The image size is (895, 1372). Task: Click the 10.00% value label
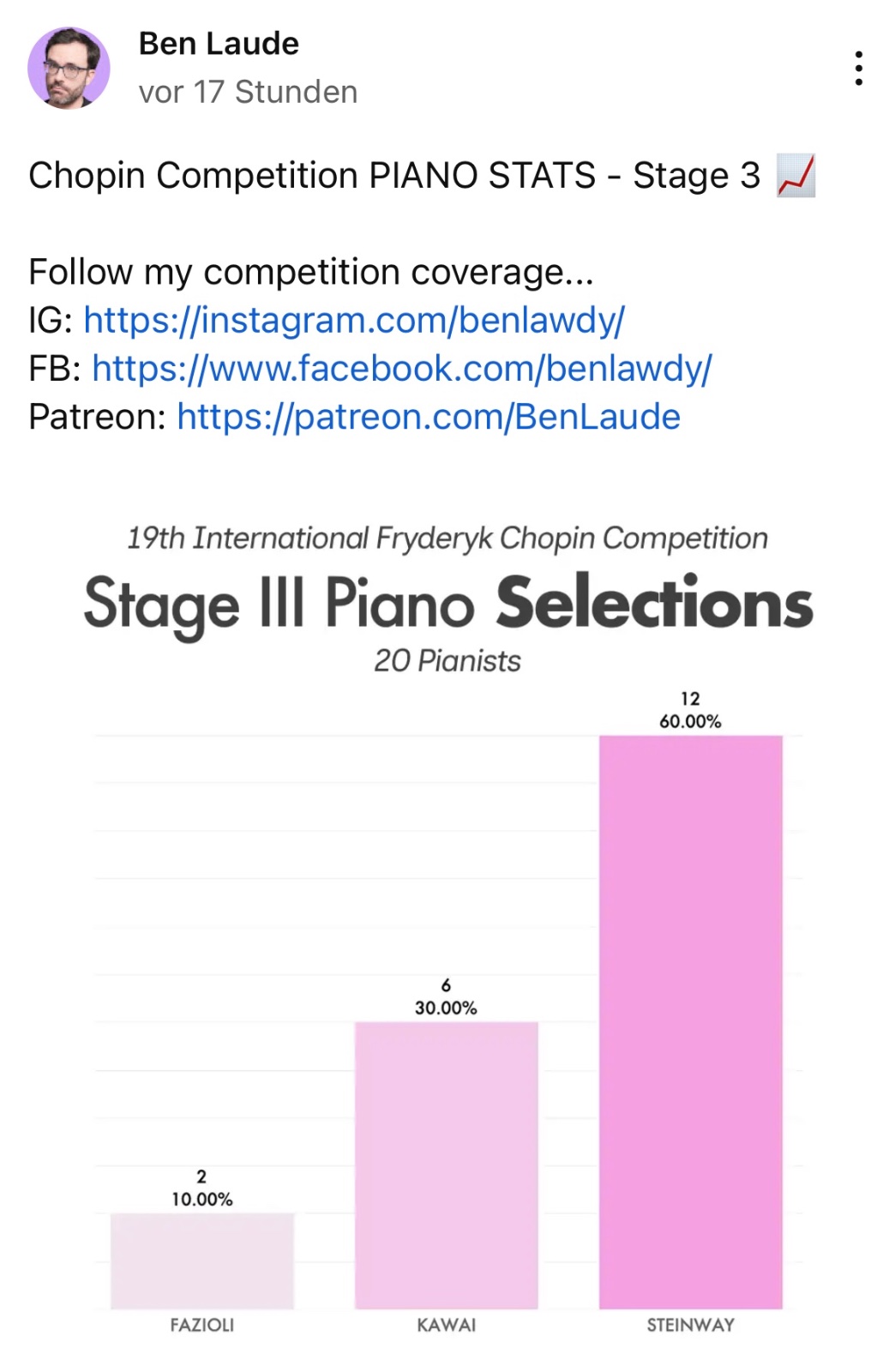click(x=201, y=1199)
